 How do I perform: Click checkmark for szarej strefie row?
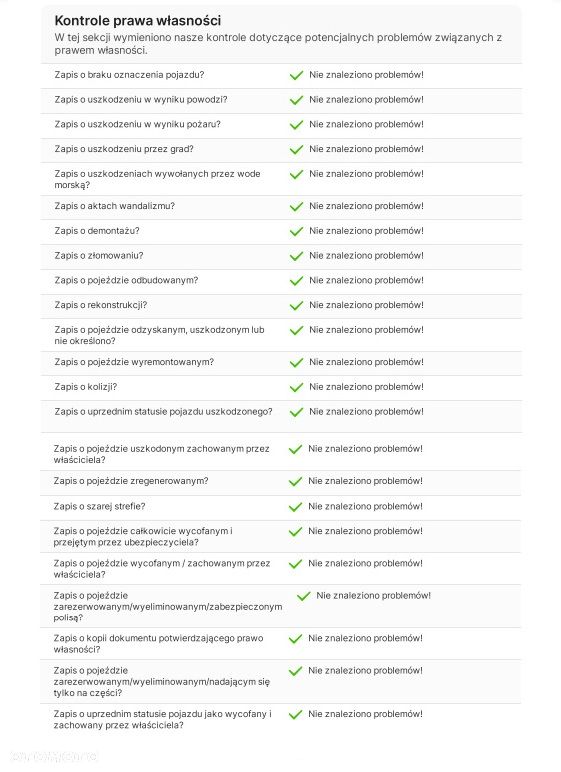(295, 507)
